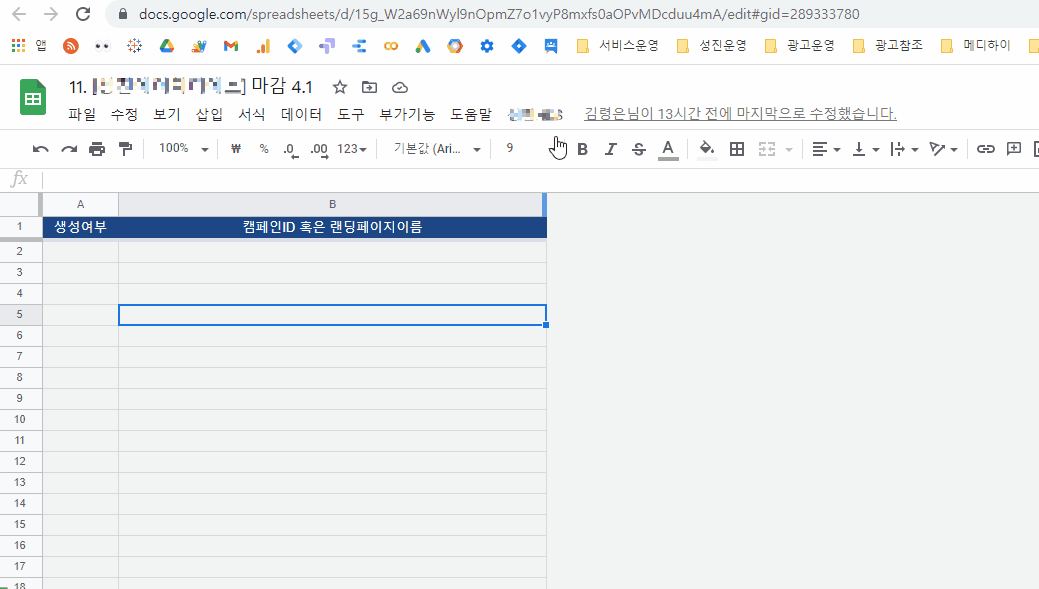Open 데이터 menu
The width and height of the screenshot is (1039, 589).
tap(301, 114)
